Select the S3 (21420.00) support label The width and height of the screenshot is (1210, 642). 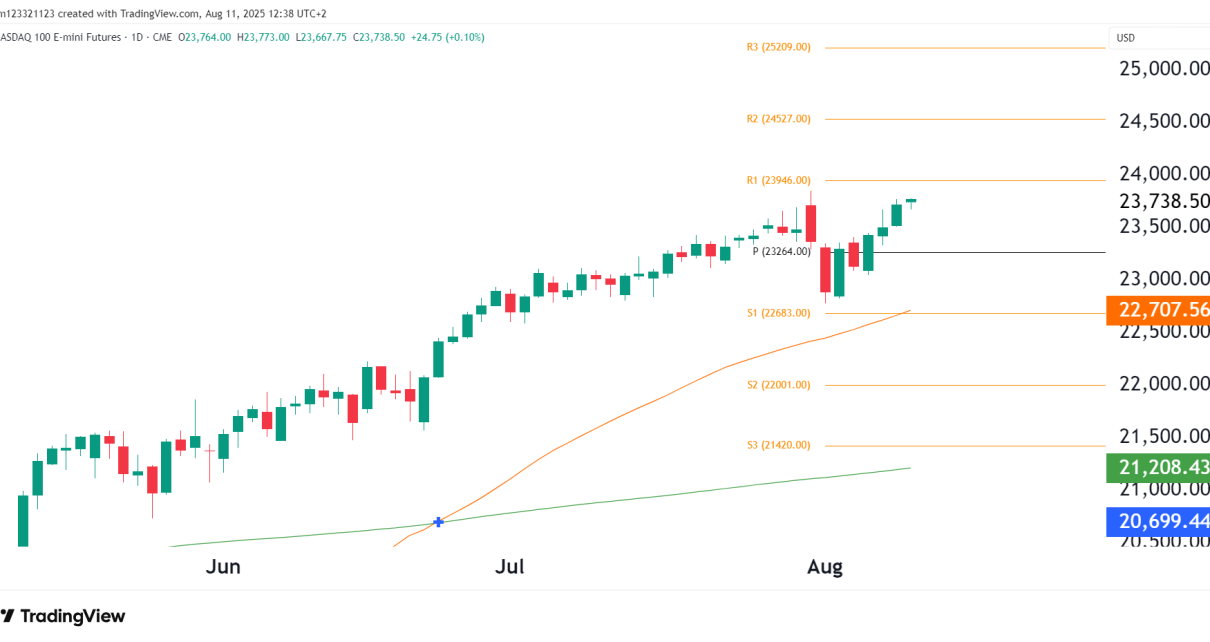[x=778, y=446]
